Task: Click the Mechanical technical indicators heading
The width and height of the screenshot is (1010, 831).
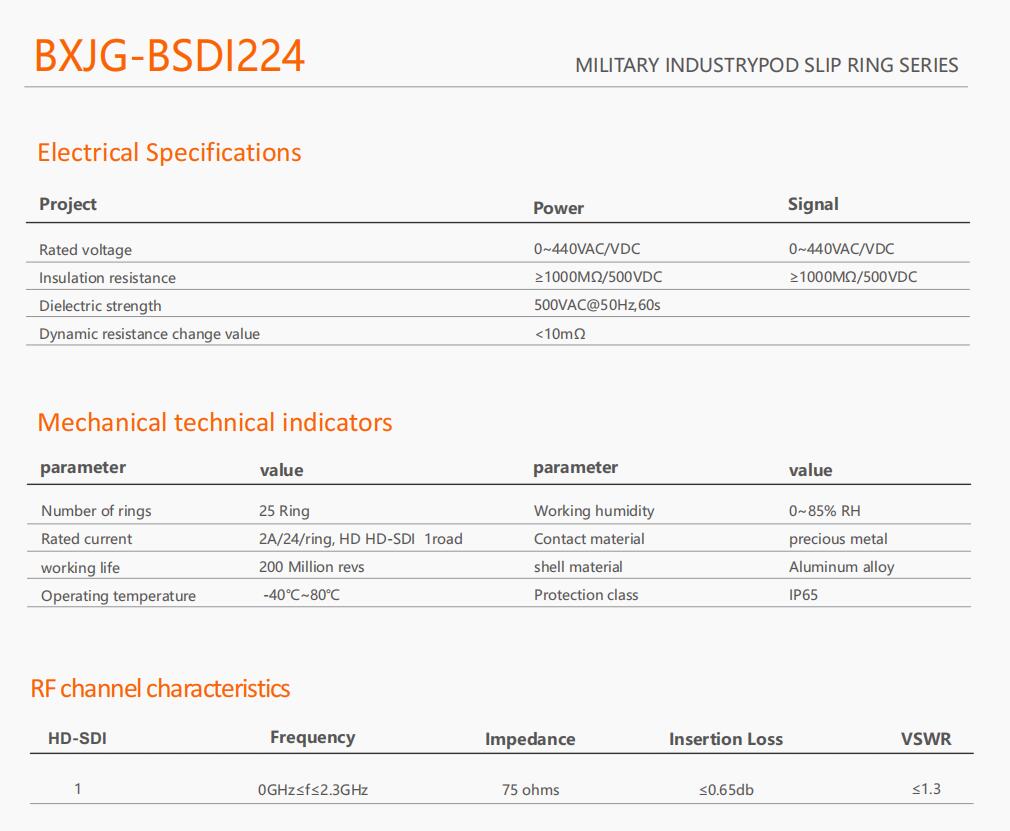Action: coord(215,423)
